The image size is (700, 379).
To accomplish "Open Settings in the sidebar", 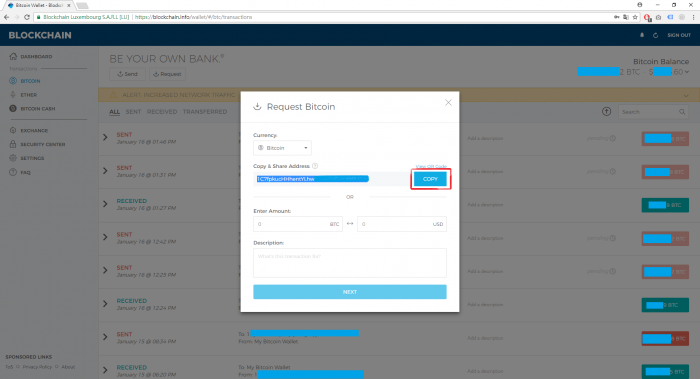I will pyautogui.click(x=32, y=158).
